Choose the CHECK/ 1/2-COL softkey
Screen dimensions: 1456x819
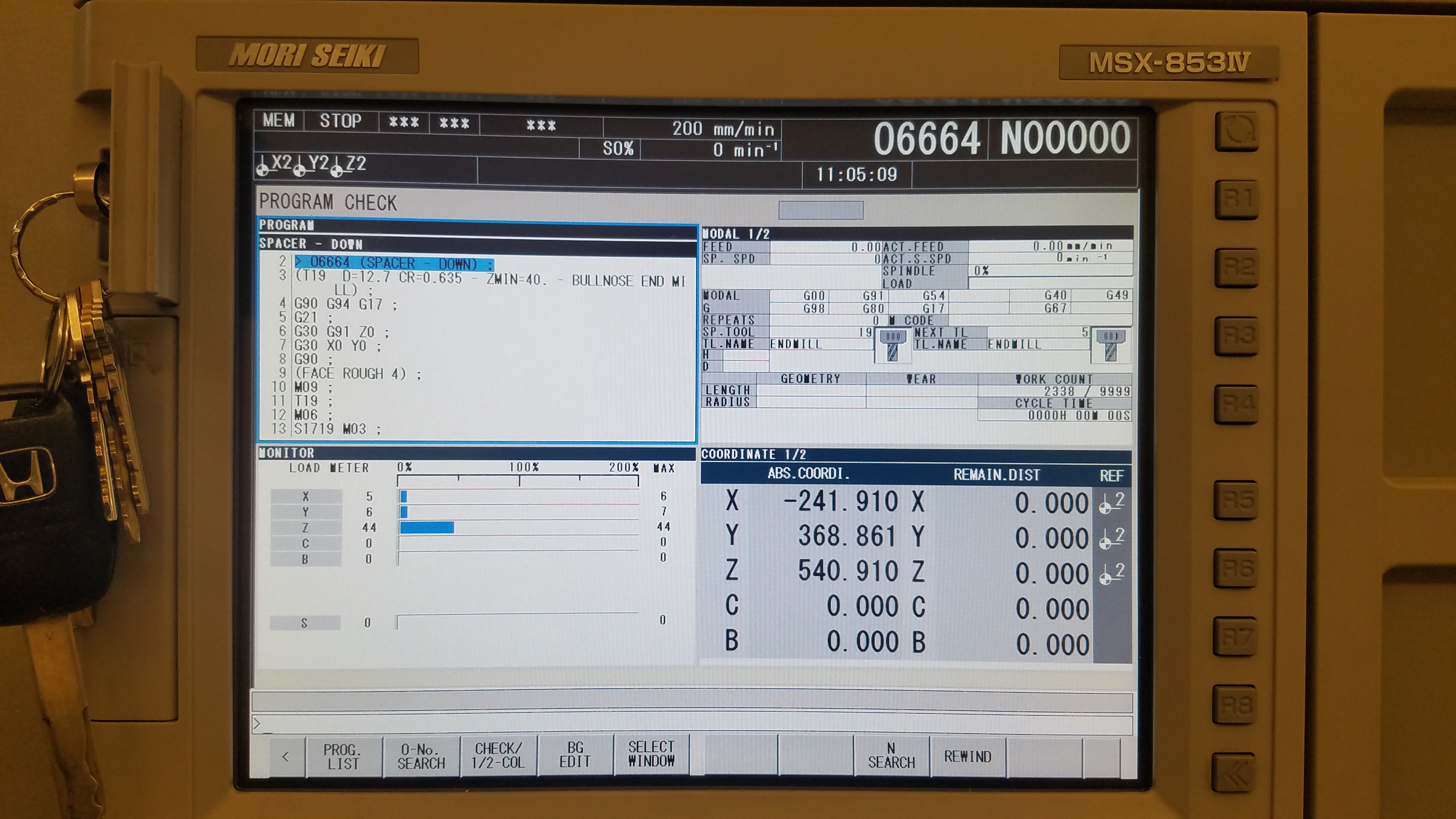click(497, 756)
